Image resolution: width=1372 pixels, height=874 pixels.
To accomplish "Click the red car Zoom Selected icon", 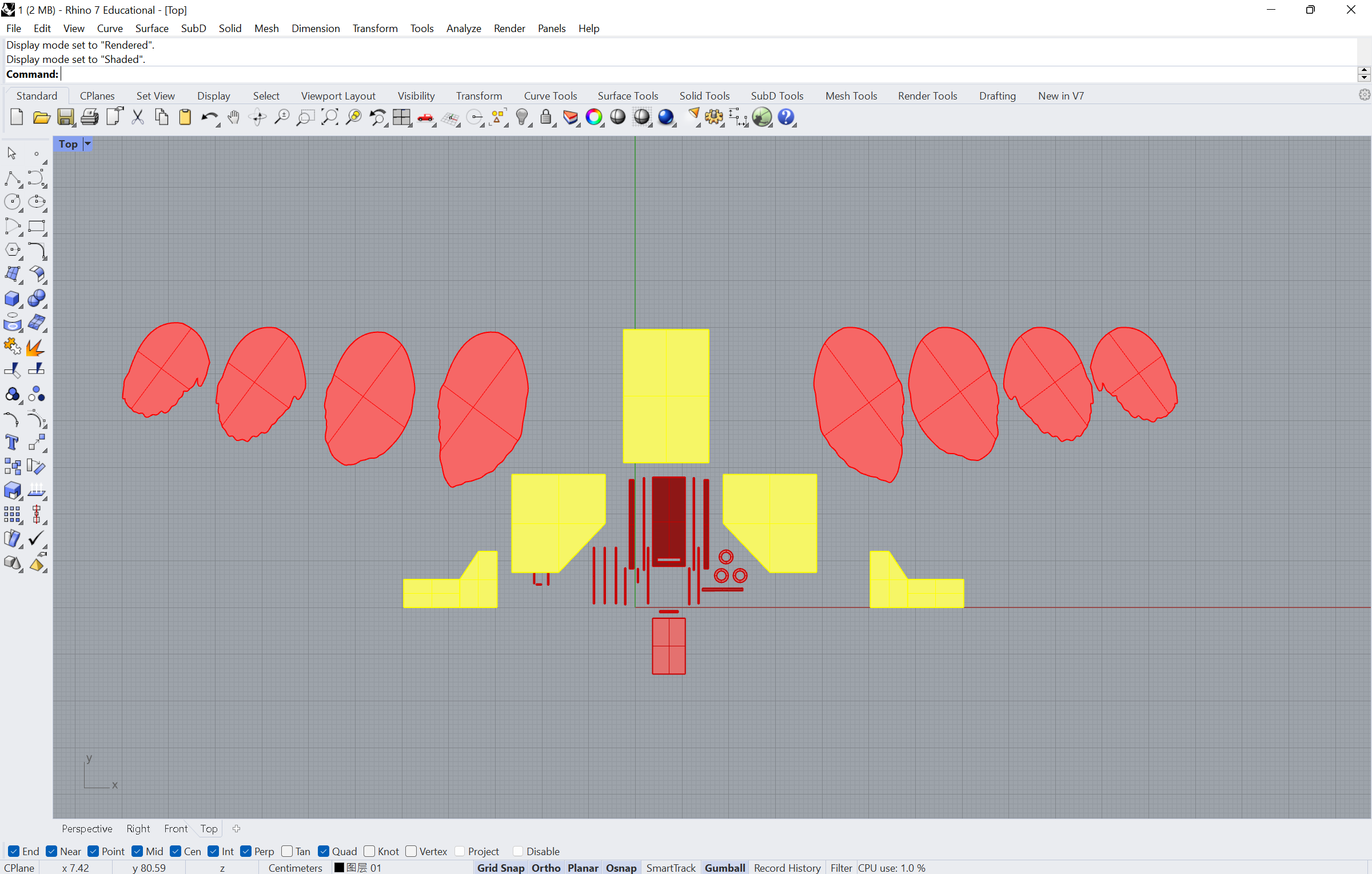I will pyautogui.click(x=425, y=117).
